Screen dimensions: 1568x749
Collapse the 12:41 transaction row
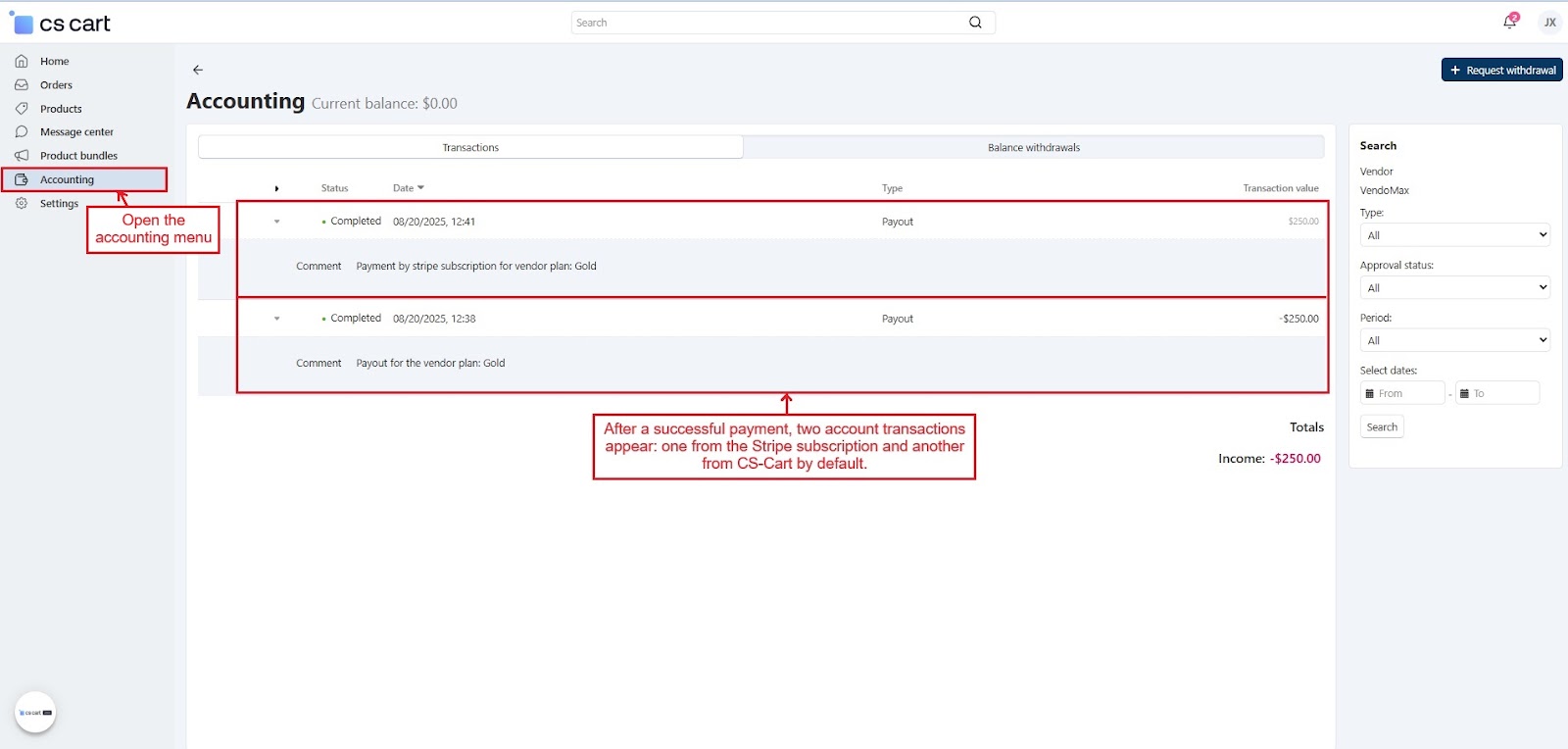pyautogui.click(x=277, y=222)
